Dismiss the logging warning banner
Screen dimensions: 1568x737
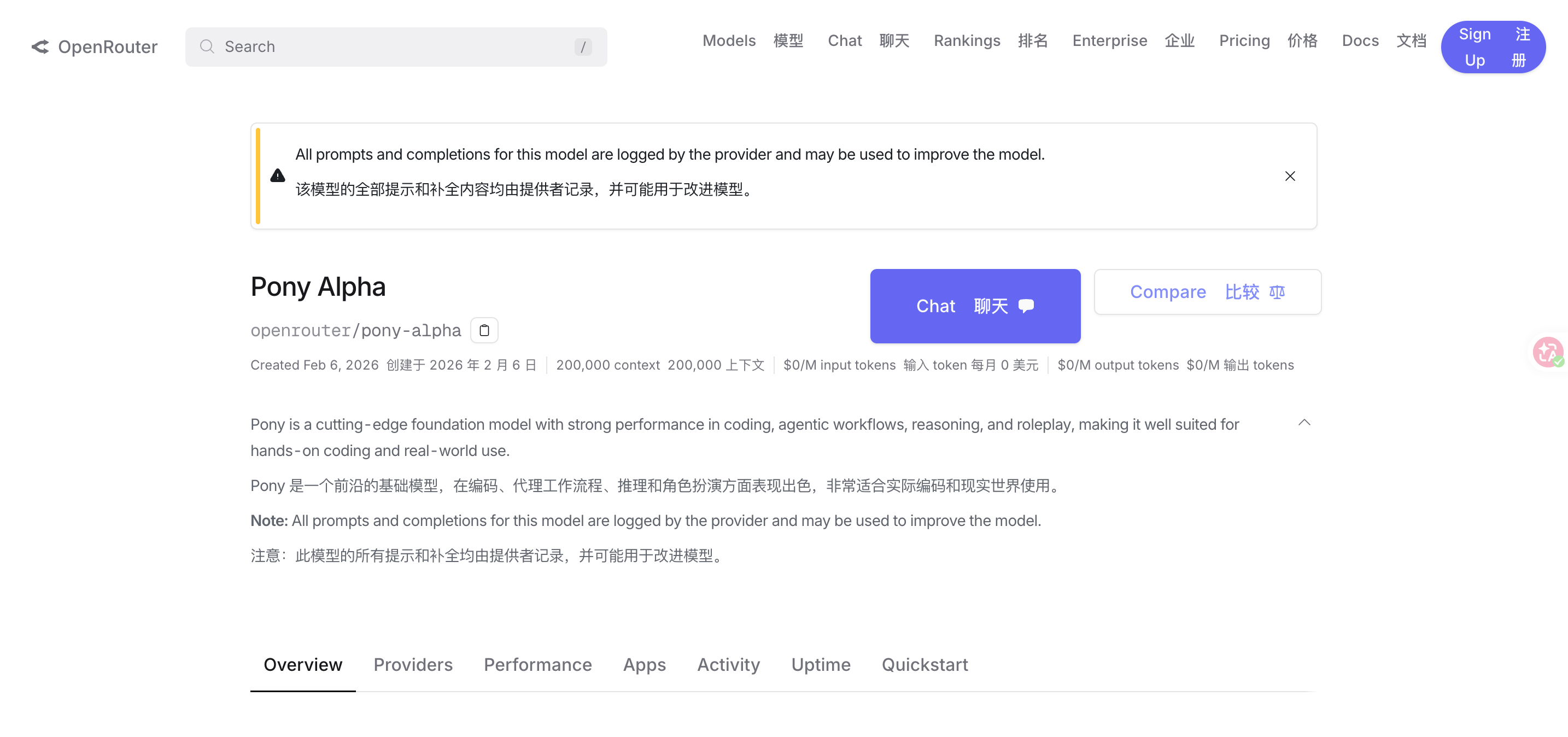click(x=1289, y=177)
